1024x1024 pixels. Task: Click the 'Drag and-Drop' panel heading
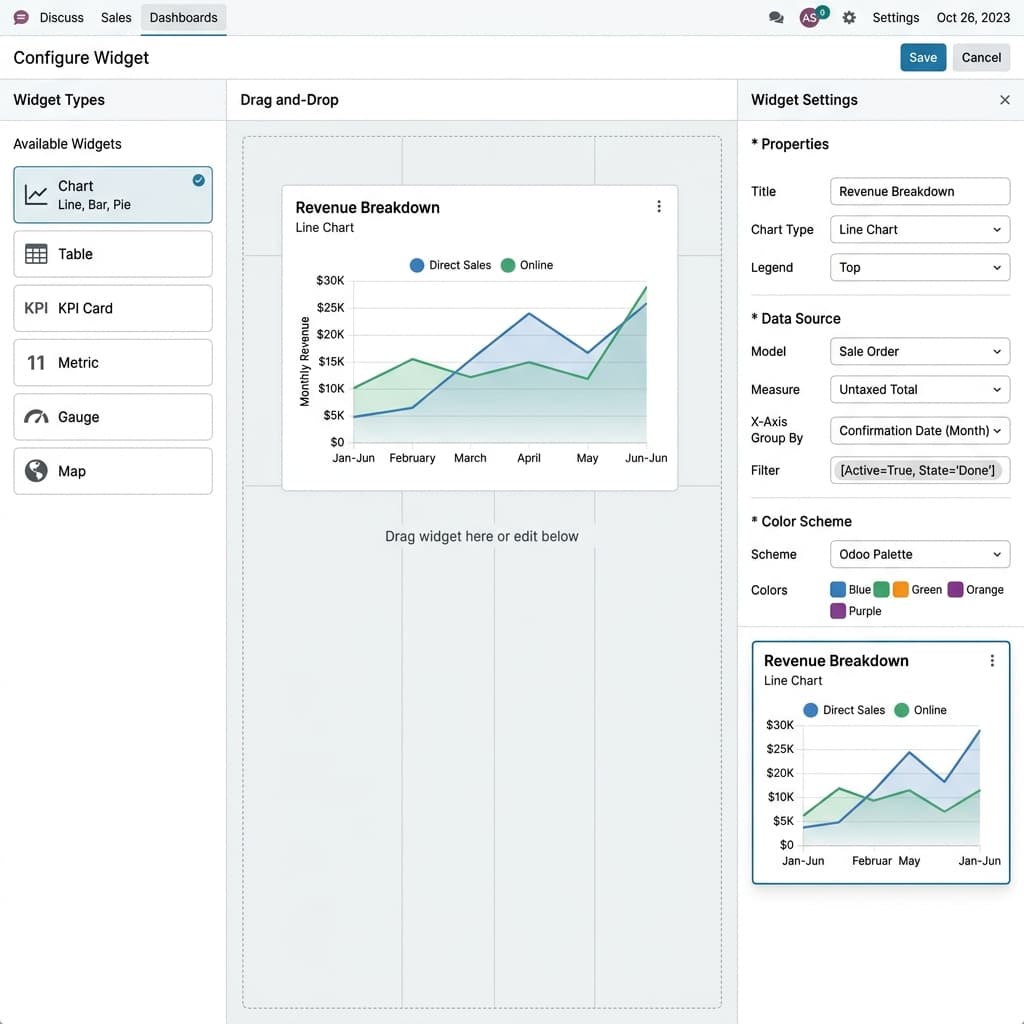click(x=289, y=100)
